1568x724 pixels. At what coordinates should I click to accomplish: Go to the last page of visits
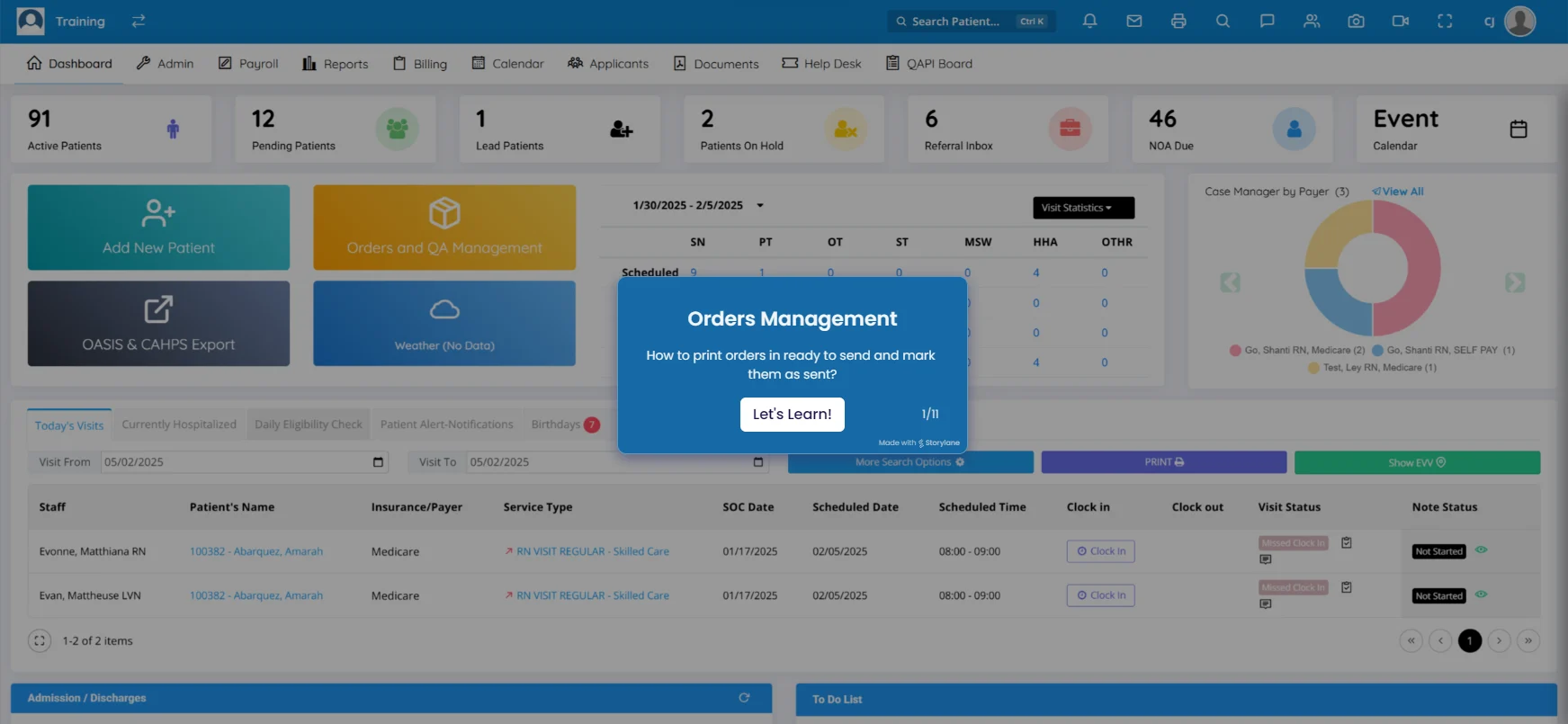tap(1528, 640)
